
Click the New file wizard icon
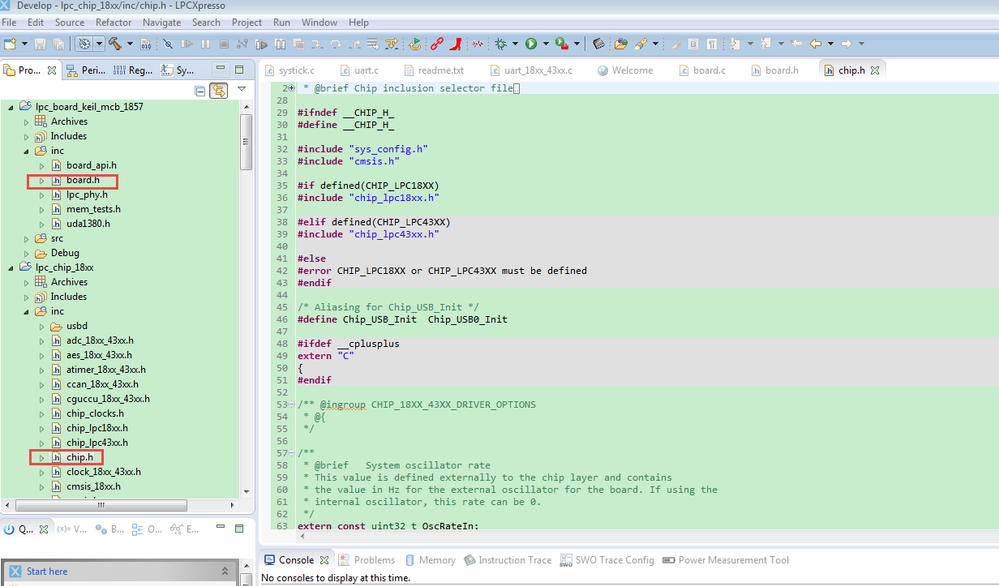pyautogui.click(x=10, y=44)
